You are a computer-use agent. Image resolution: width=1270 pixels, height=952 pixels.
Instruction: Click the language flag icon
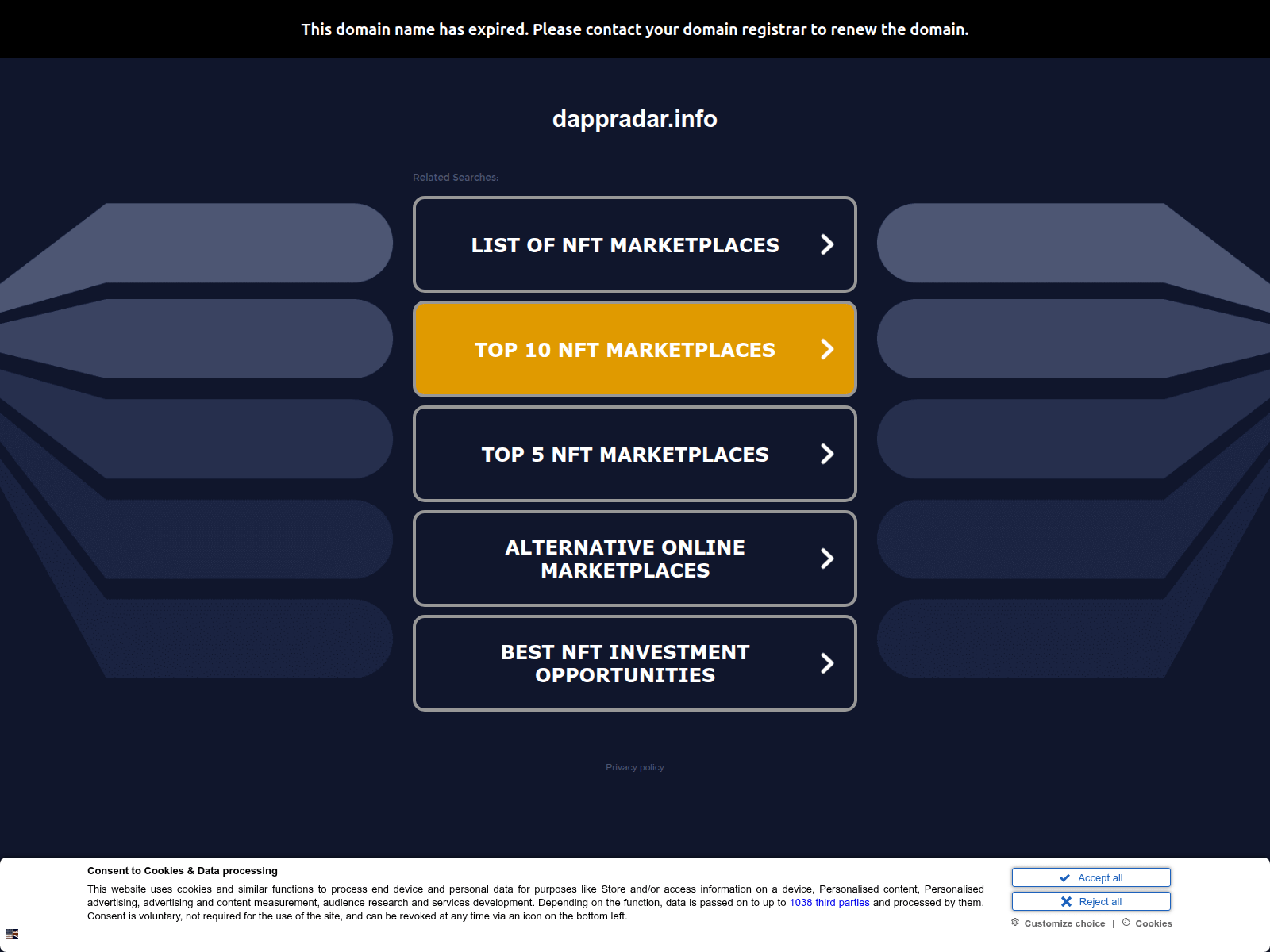(12, 934)
